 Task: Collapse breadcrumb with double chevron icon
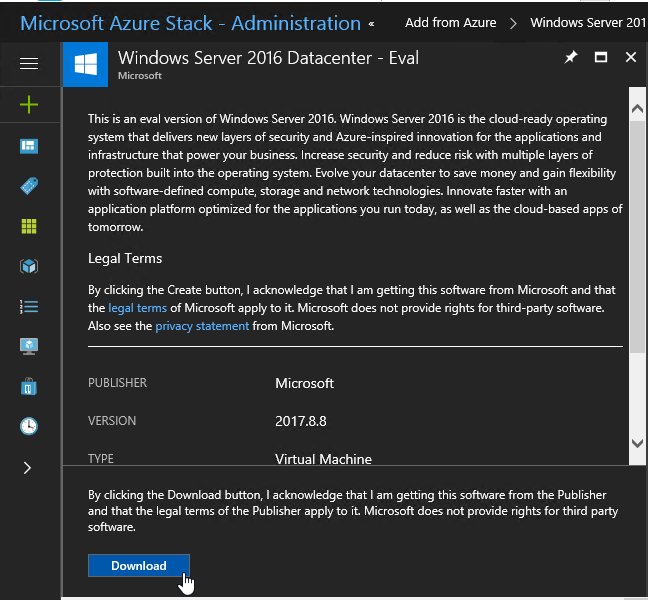[372, 24]
